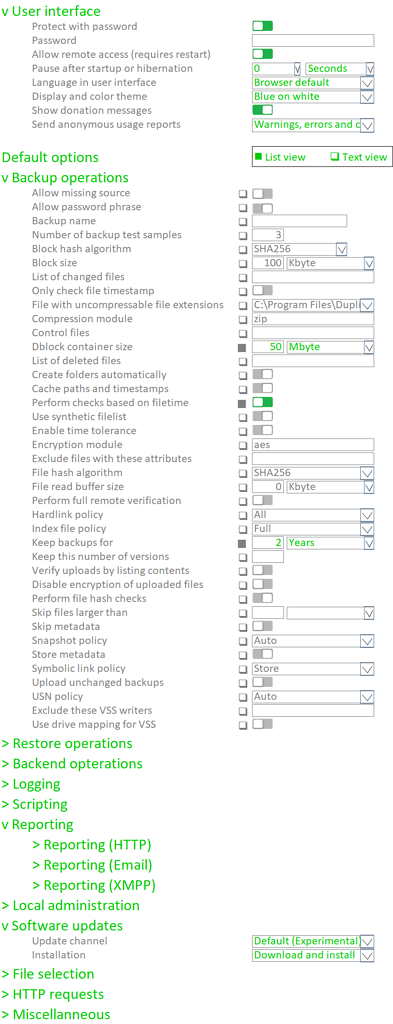The height and width of the screenshot is (1024, 393).
Task: Click the Encryption module aes field
Action: coord(313,444)
